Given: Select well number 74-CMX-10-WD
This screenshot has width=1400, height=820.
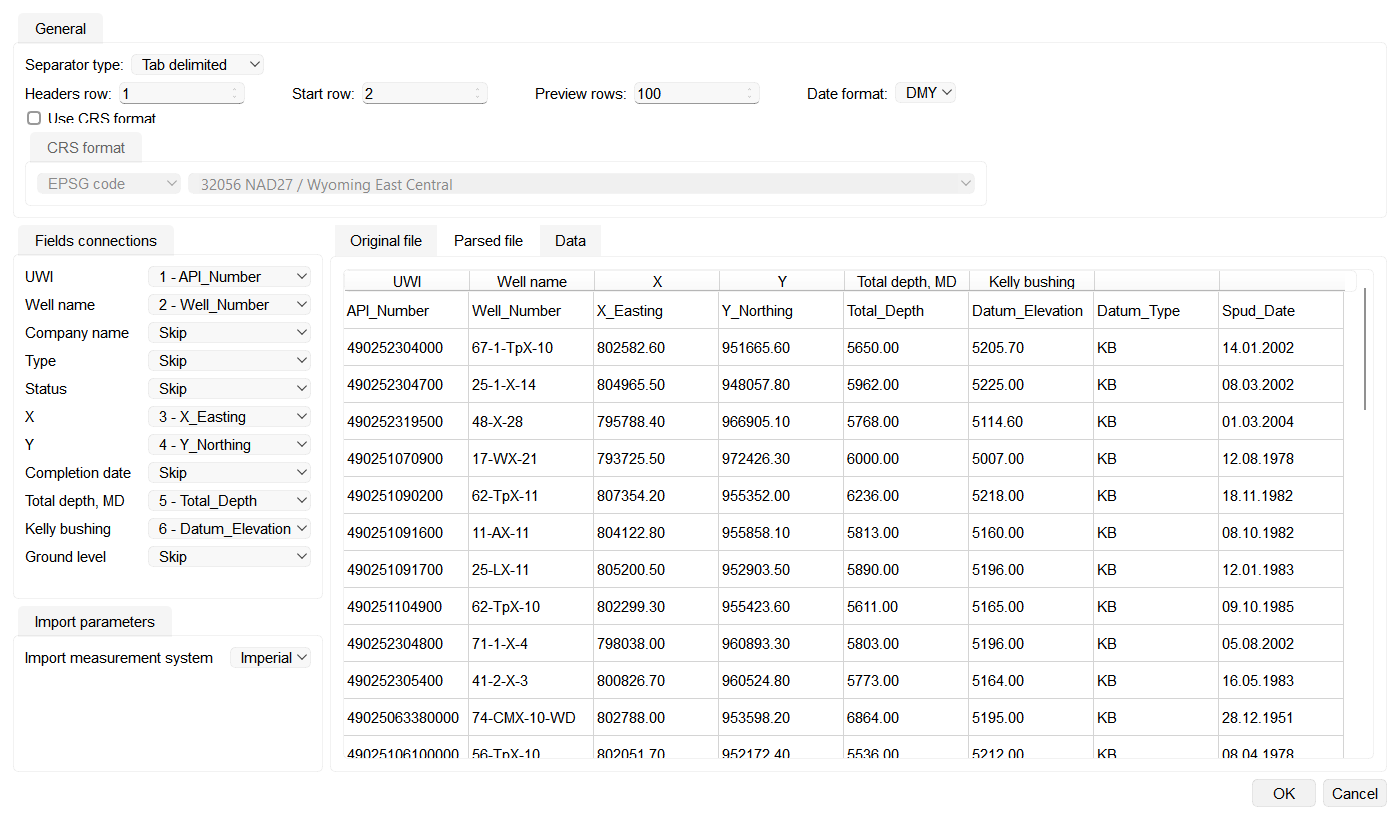Looking at the screenshot, I should pos(531,717).
